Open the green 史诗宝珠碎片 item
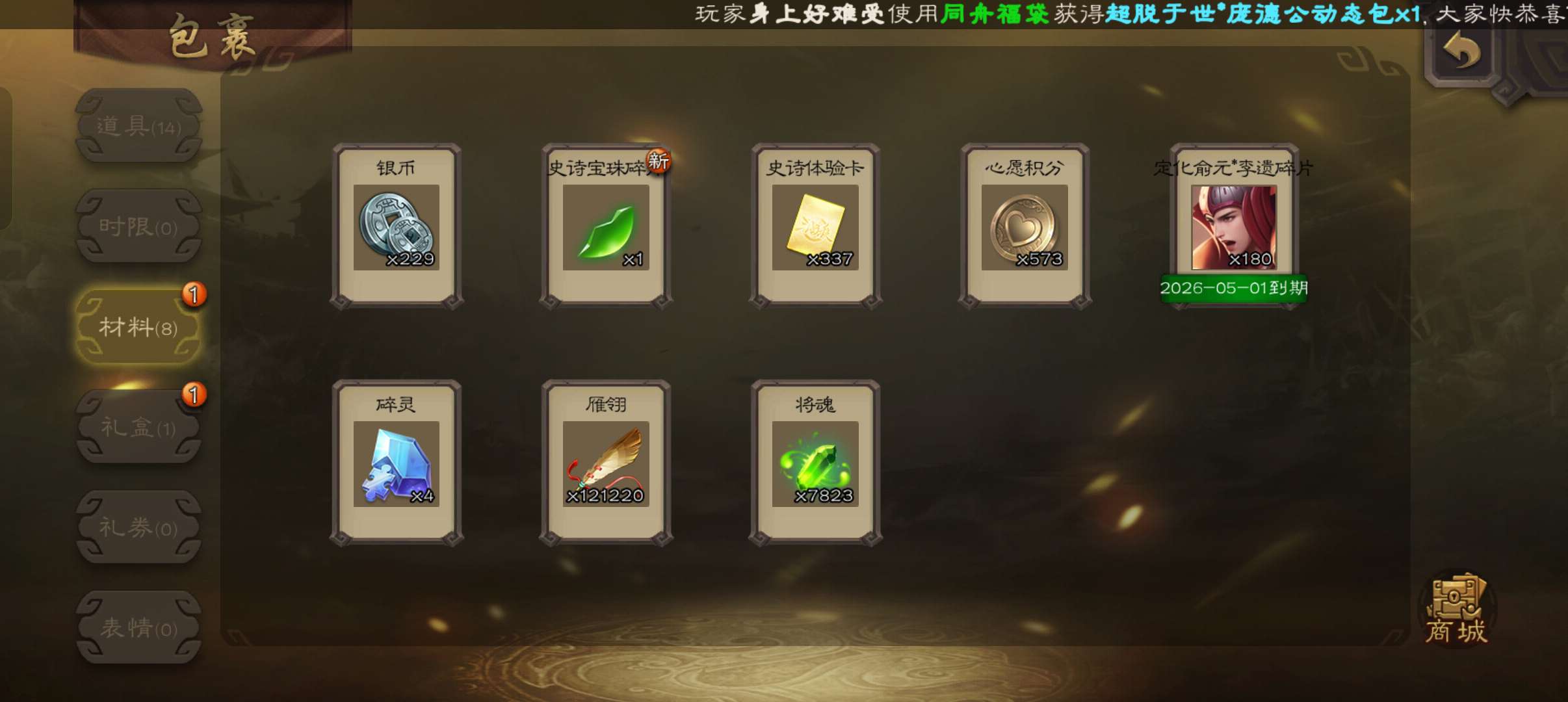 pyautogui.click(x=606, y=226)
